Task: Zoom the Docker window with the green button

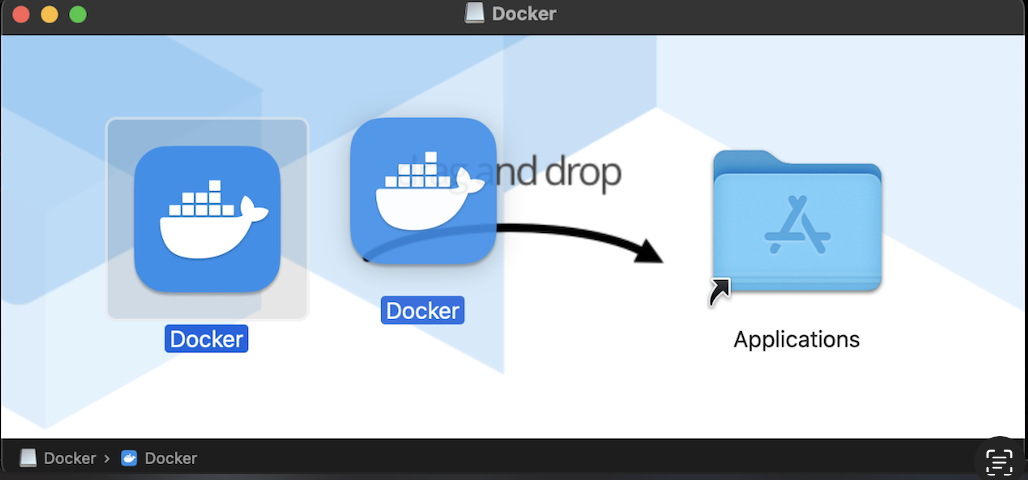Action: point(78,14)
